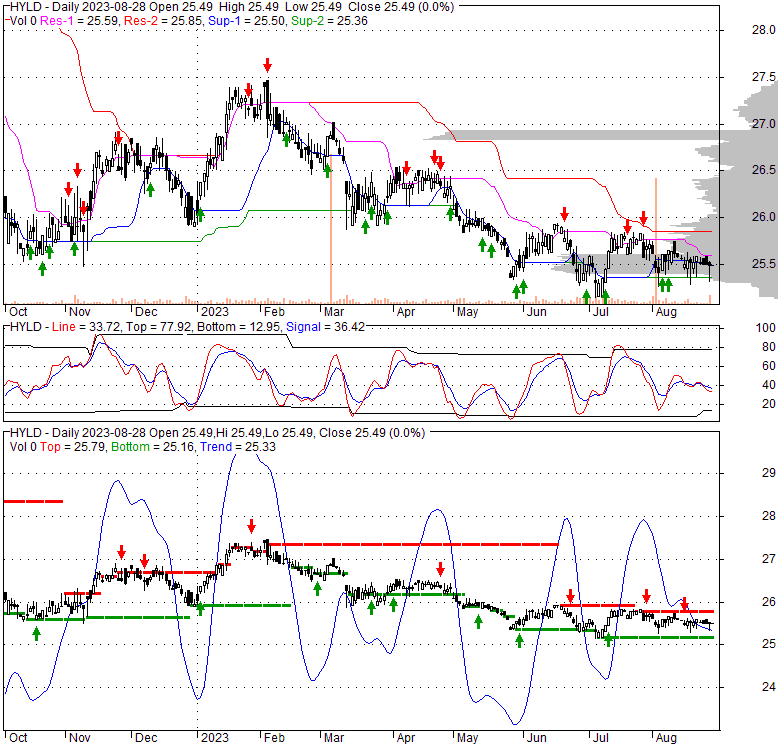The height and width of the screenshot is (745, 780).
Task: Click the Sup-1 = 25.50 legend label
Action: click(247, 21)
